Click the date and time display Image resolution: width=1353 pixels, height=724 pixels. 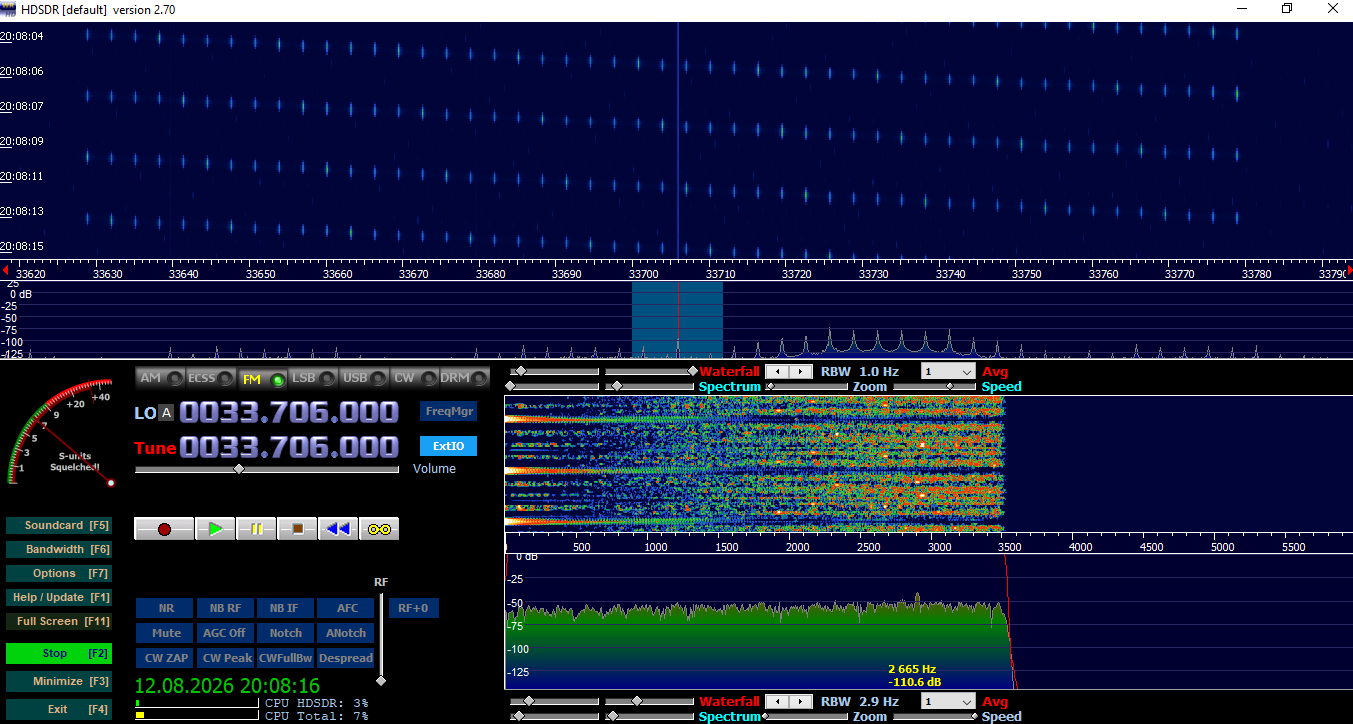click(x=227, y=686)
